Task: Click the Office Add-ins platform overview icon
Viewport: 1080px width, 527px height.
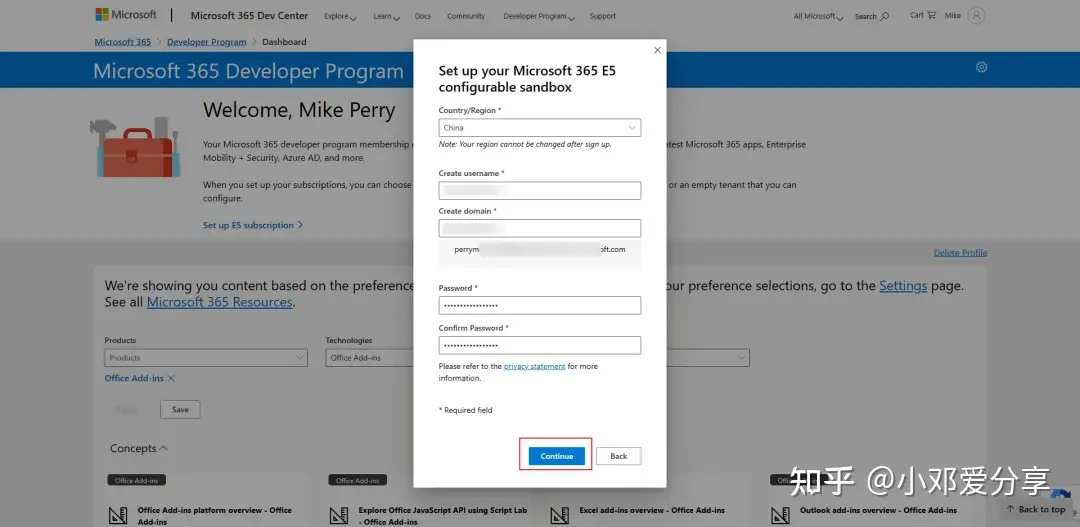Action: tap(118, 514)
